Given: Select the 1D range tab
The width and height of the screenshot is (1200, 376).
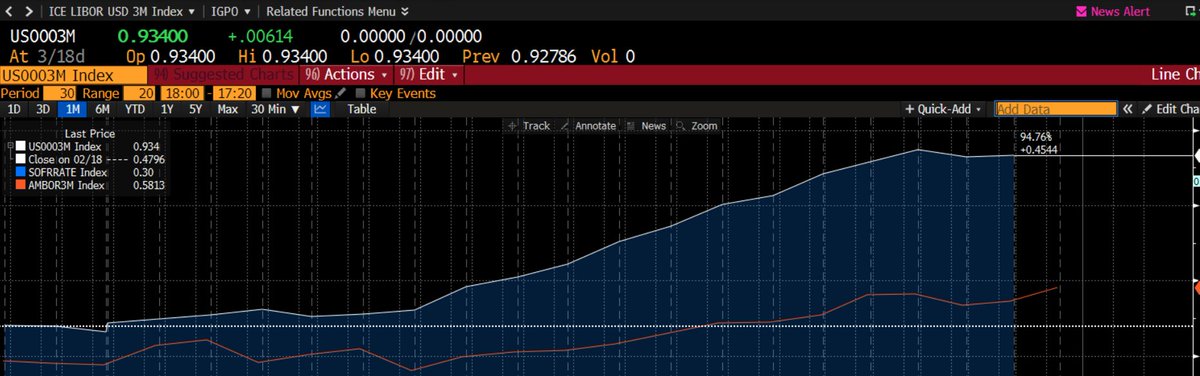Looking at the screenshot, I should click(14, 109).
